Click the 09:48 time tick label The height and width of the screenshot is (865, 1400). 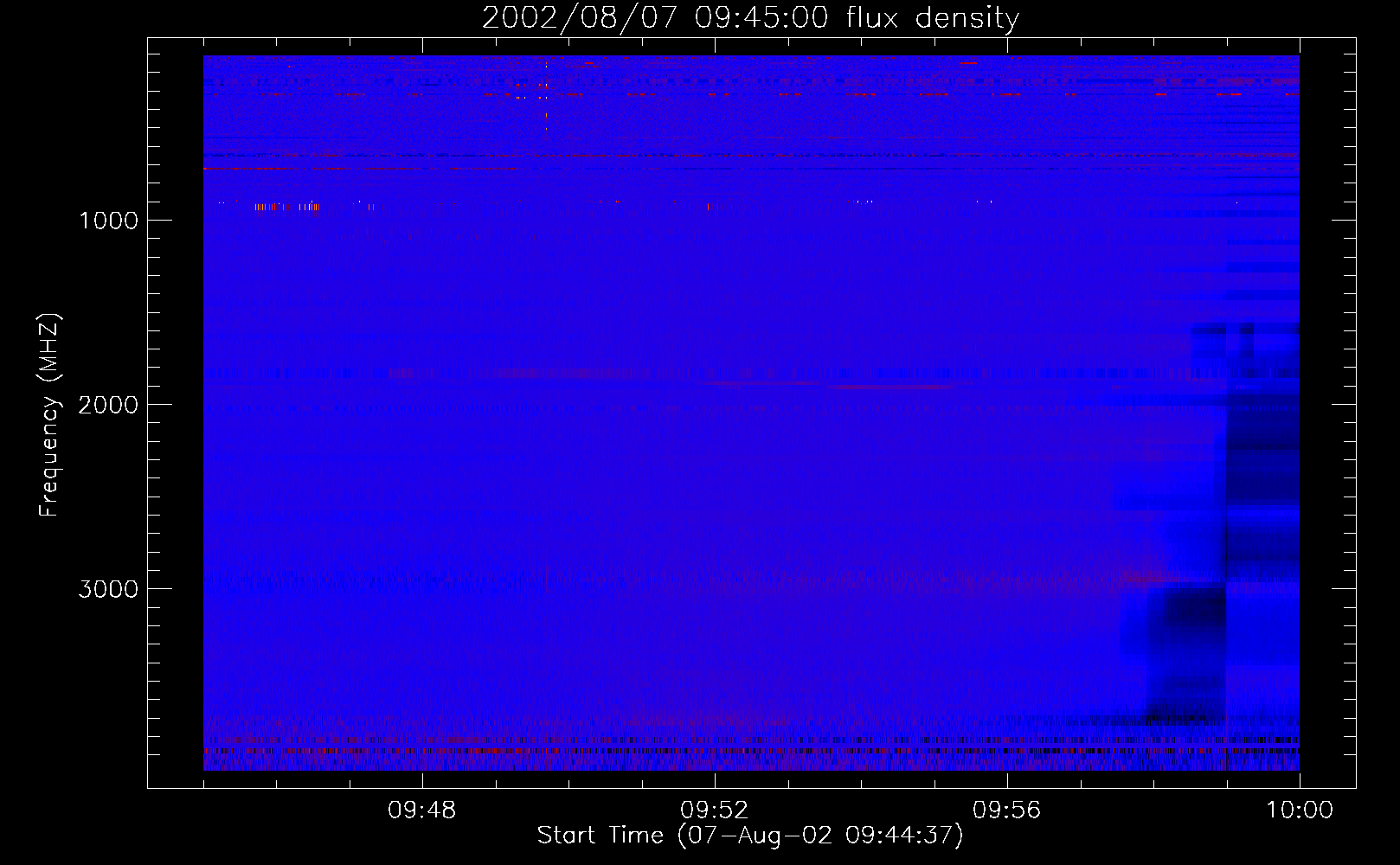pyautogui.click(x=422, y=811)
